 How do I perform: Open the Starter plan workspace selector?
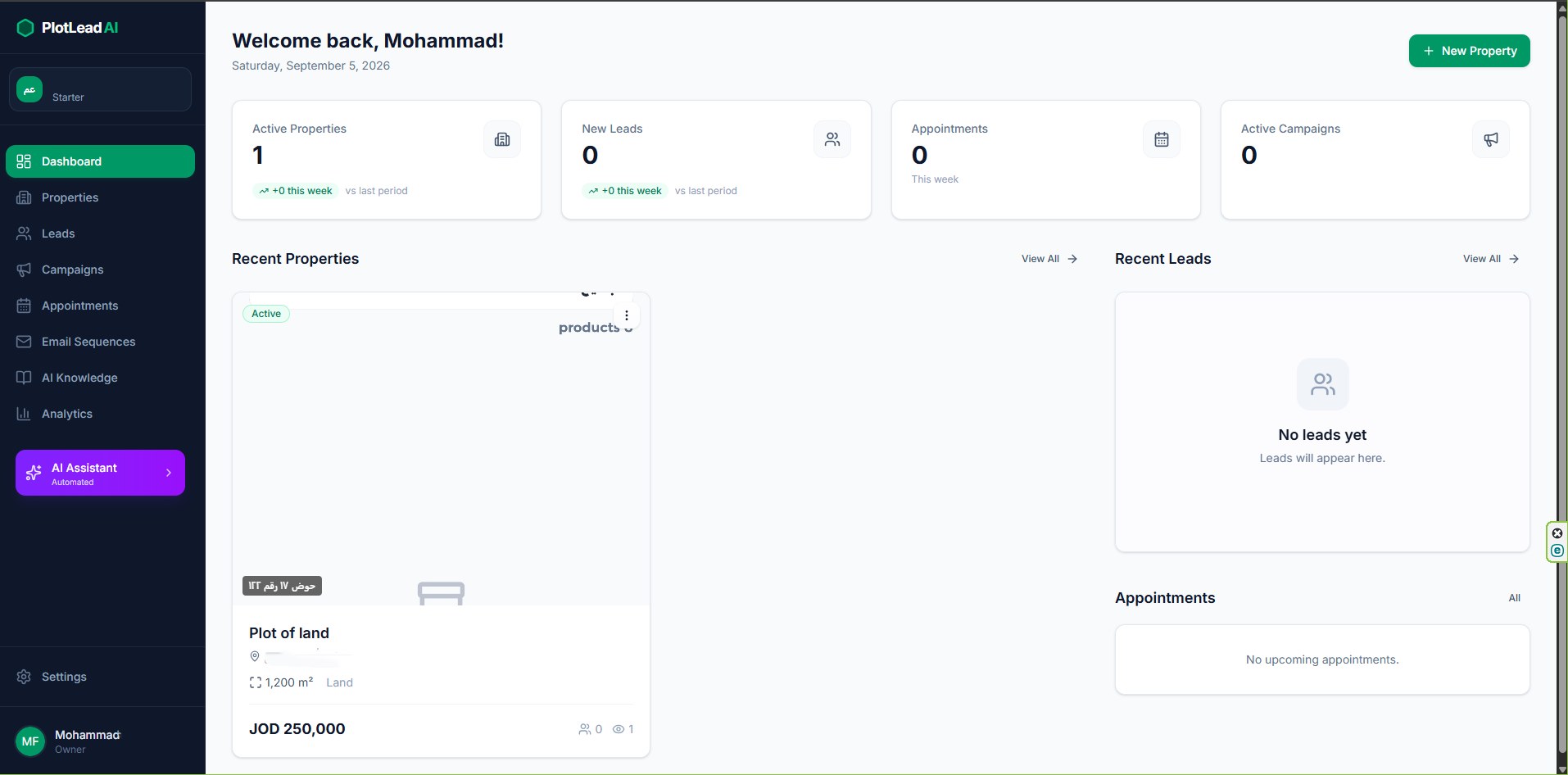100,89
